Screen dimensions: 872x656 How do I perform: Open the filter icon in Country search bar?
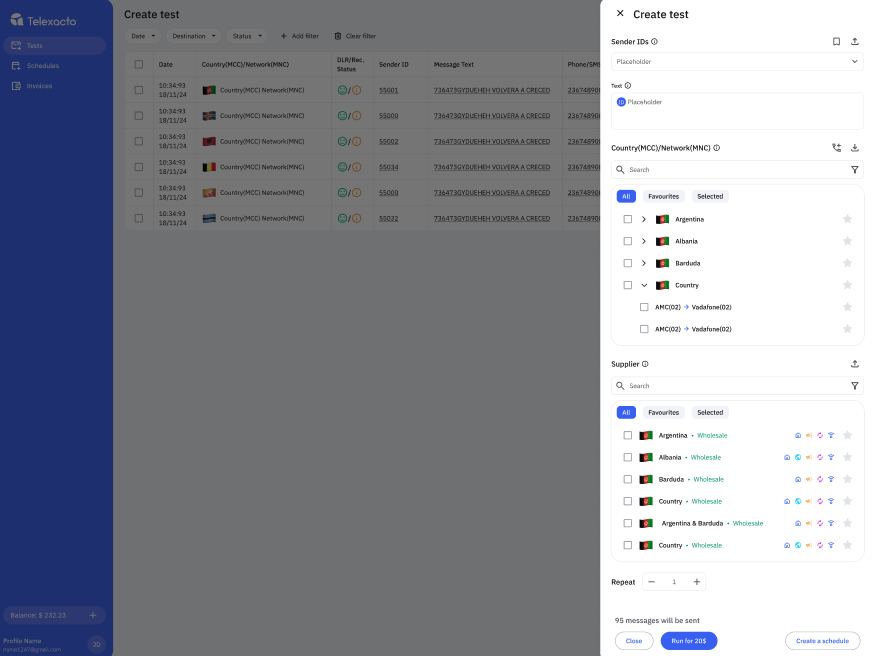tap(855, 169)
